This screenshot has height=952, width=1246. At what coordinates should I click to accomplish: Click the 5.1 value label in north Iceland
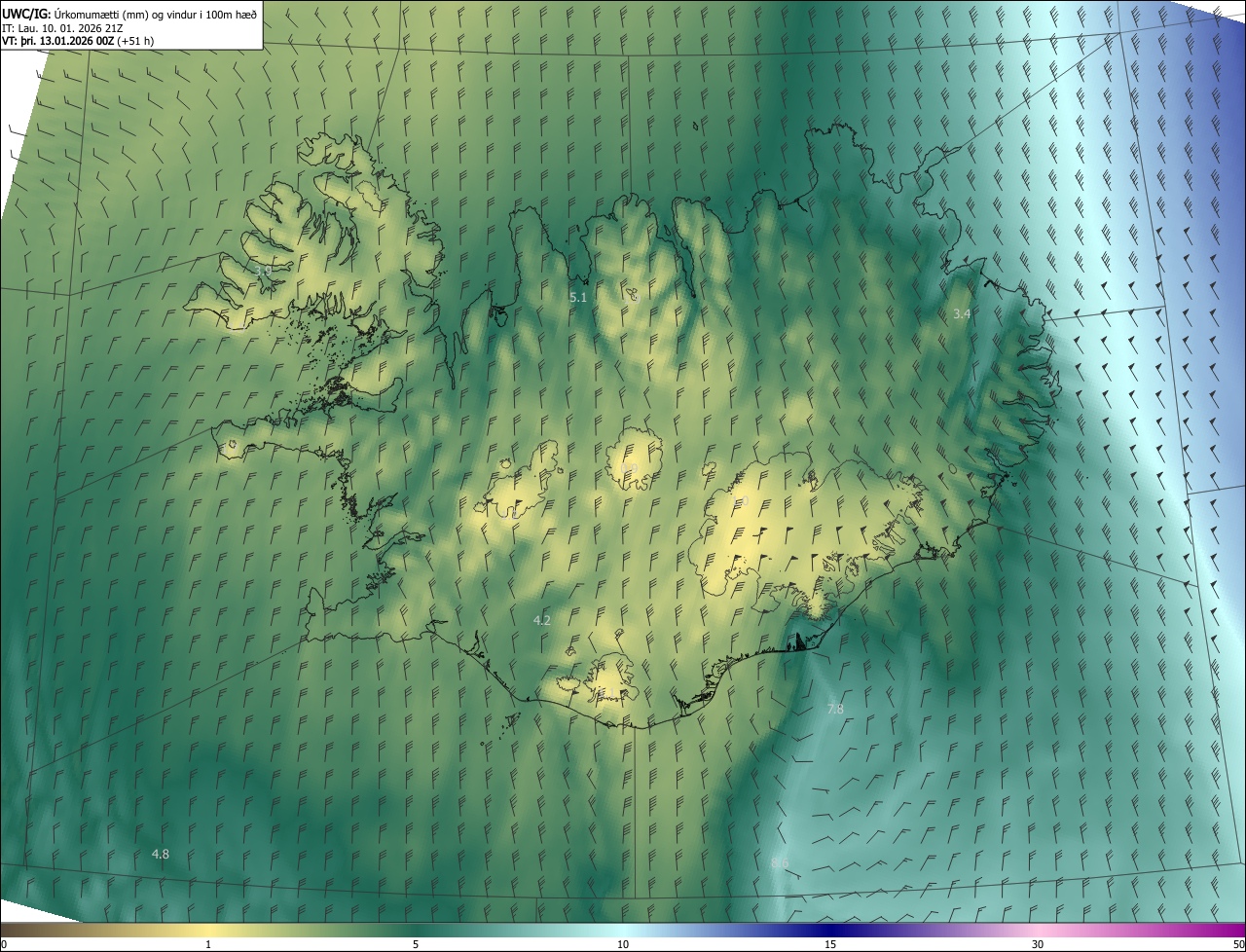(578, 297)
